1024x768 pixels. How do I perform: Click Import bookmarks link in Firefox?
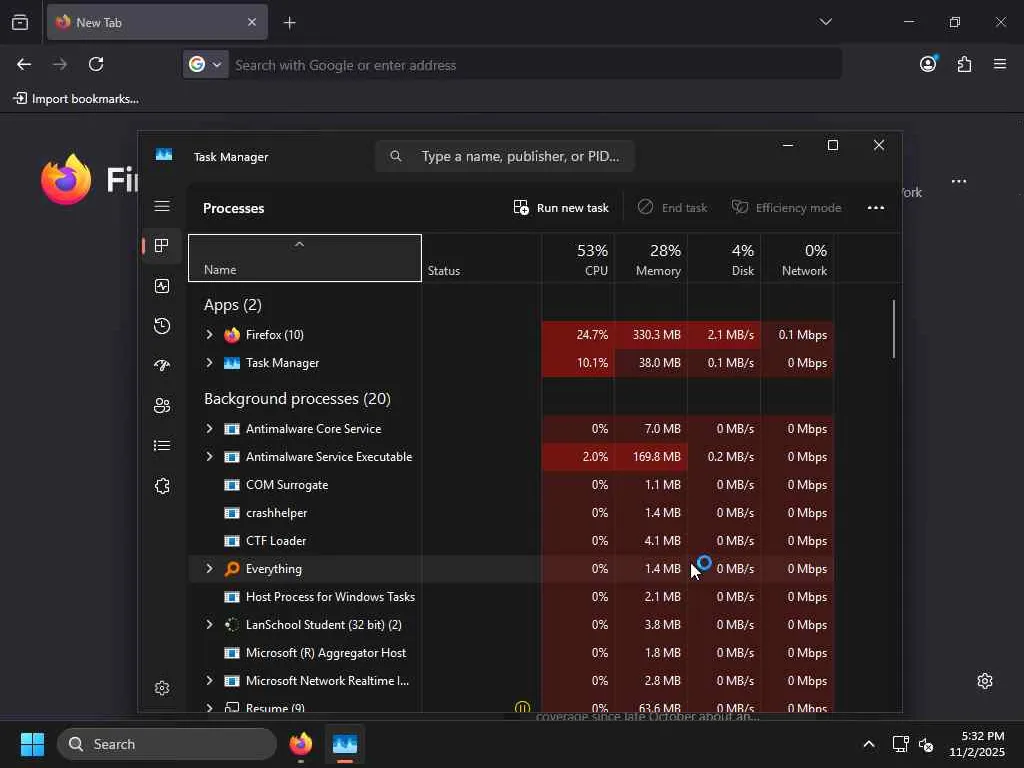pyautogui.click(x=76, y=99)
